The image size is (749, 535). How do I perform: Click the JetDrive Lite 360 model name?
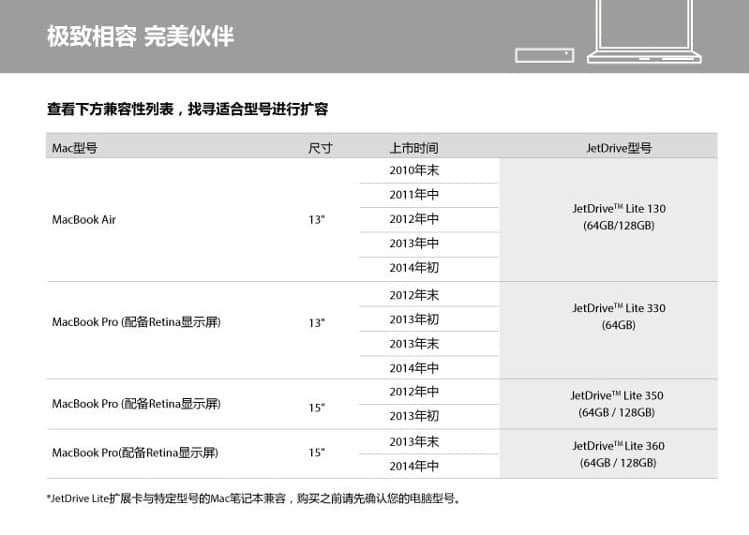[619, 446]
